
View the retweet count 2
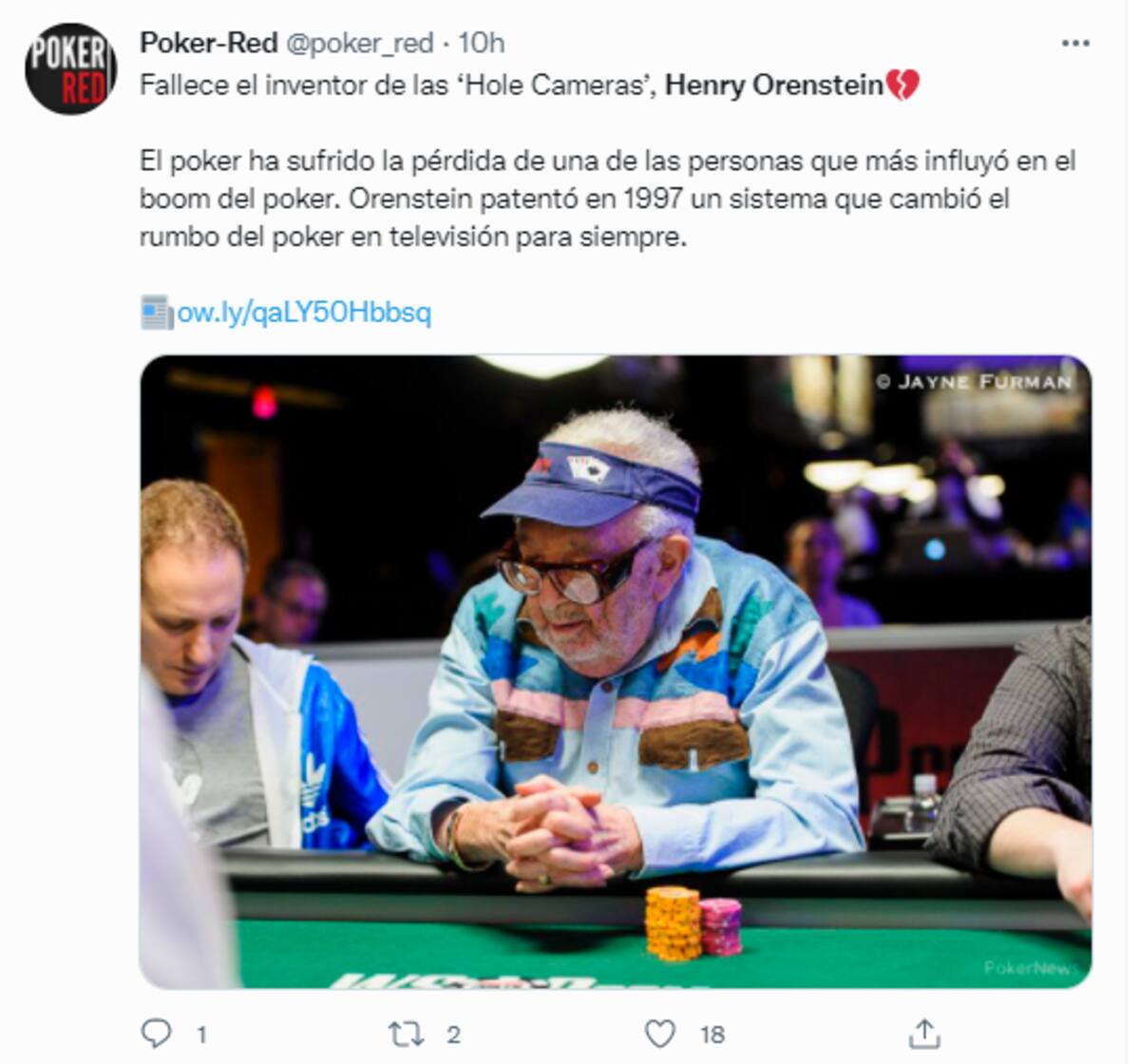tap(453, 1035)
